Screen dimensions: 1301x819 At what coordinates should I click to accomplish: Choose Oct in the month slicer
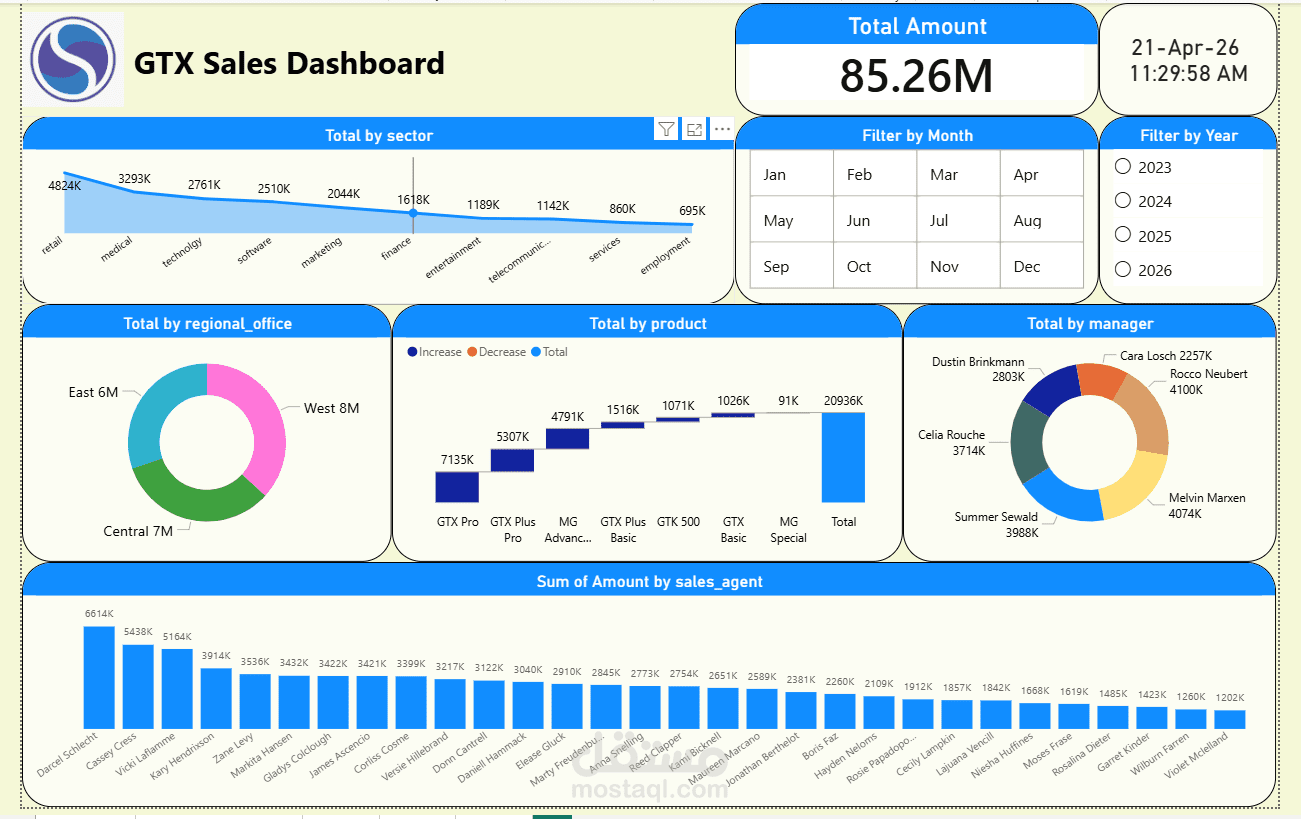(x=875, y=266)
